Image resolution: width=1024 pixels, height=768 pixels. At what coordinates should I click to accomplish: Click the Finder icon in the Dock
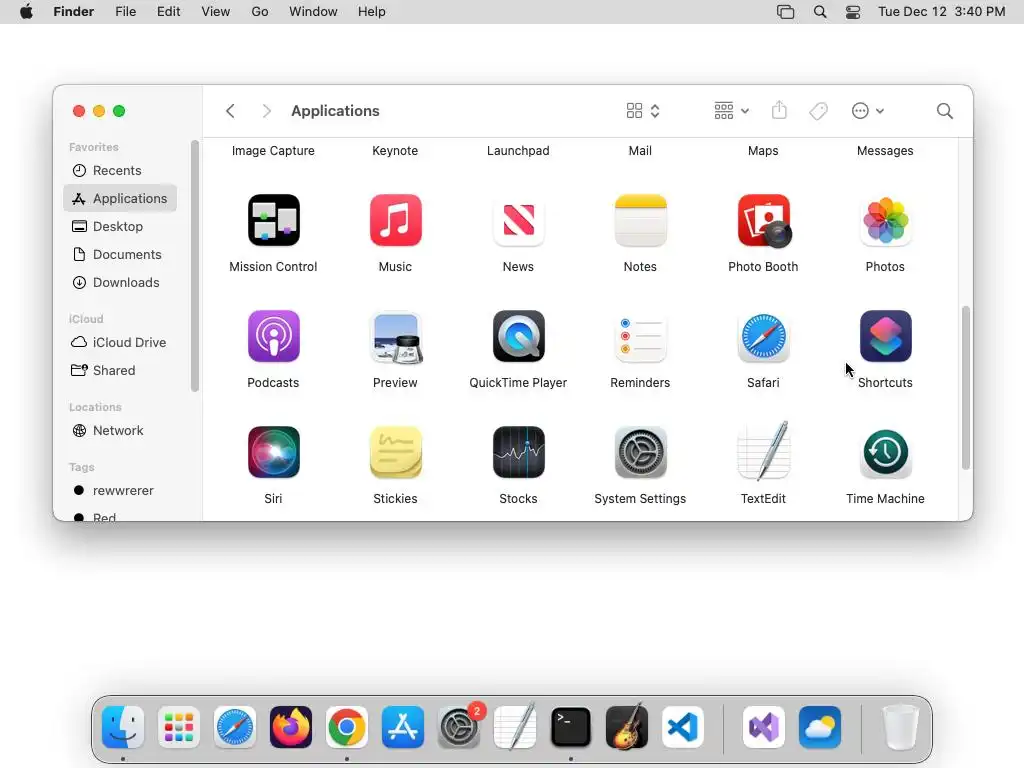[x=123, y=727]
